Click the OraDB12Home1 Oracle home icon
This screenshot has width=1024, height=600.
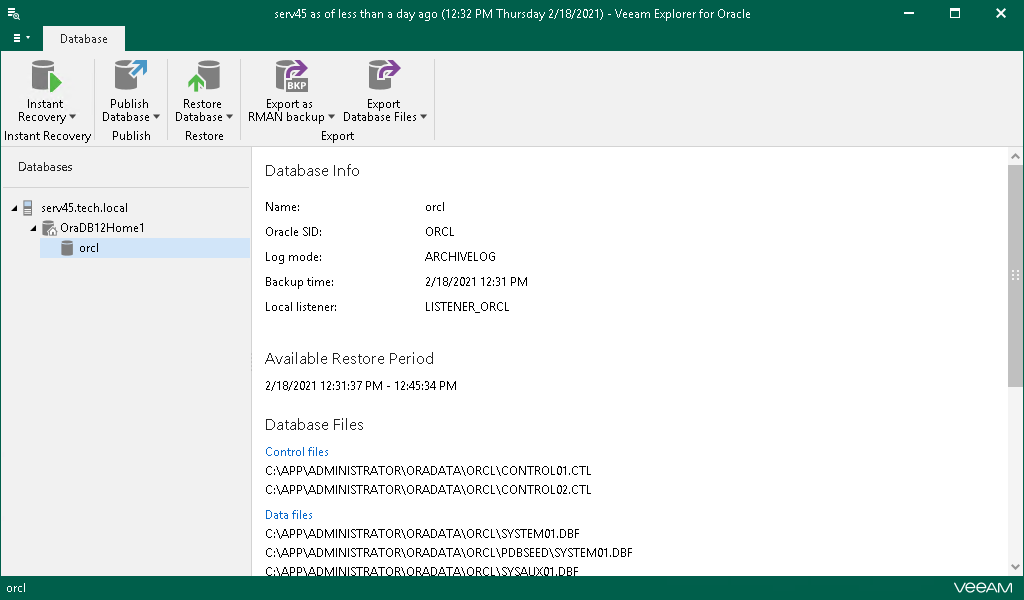pyautogui.click(x=49, y=228)
